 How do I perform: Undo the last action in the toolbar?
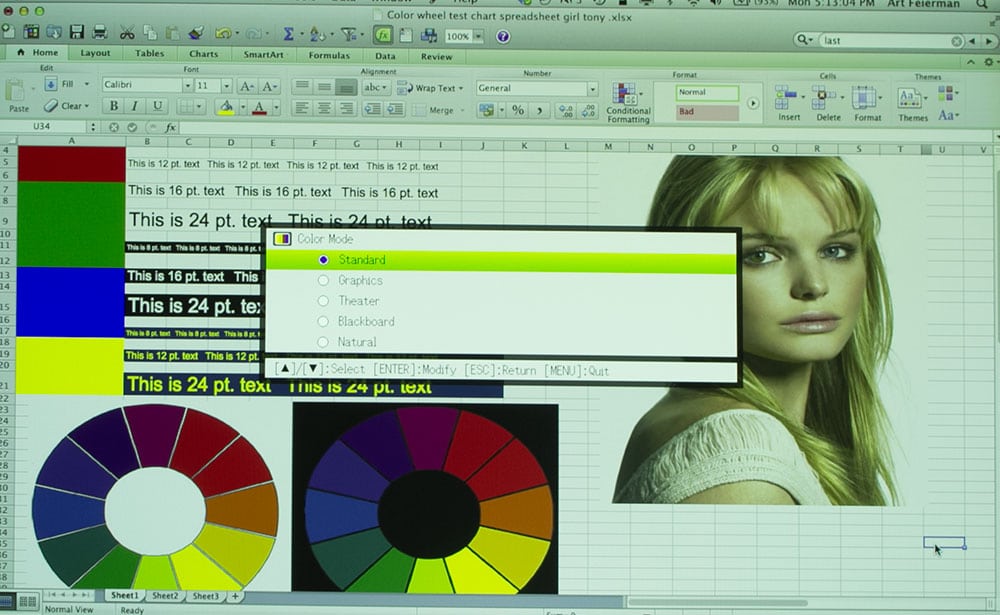223,33
